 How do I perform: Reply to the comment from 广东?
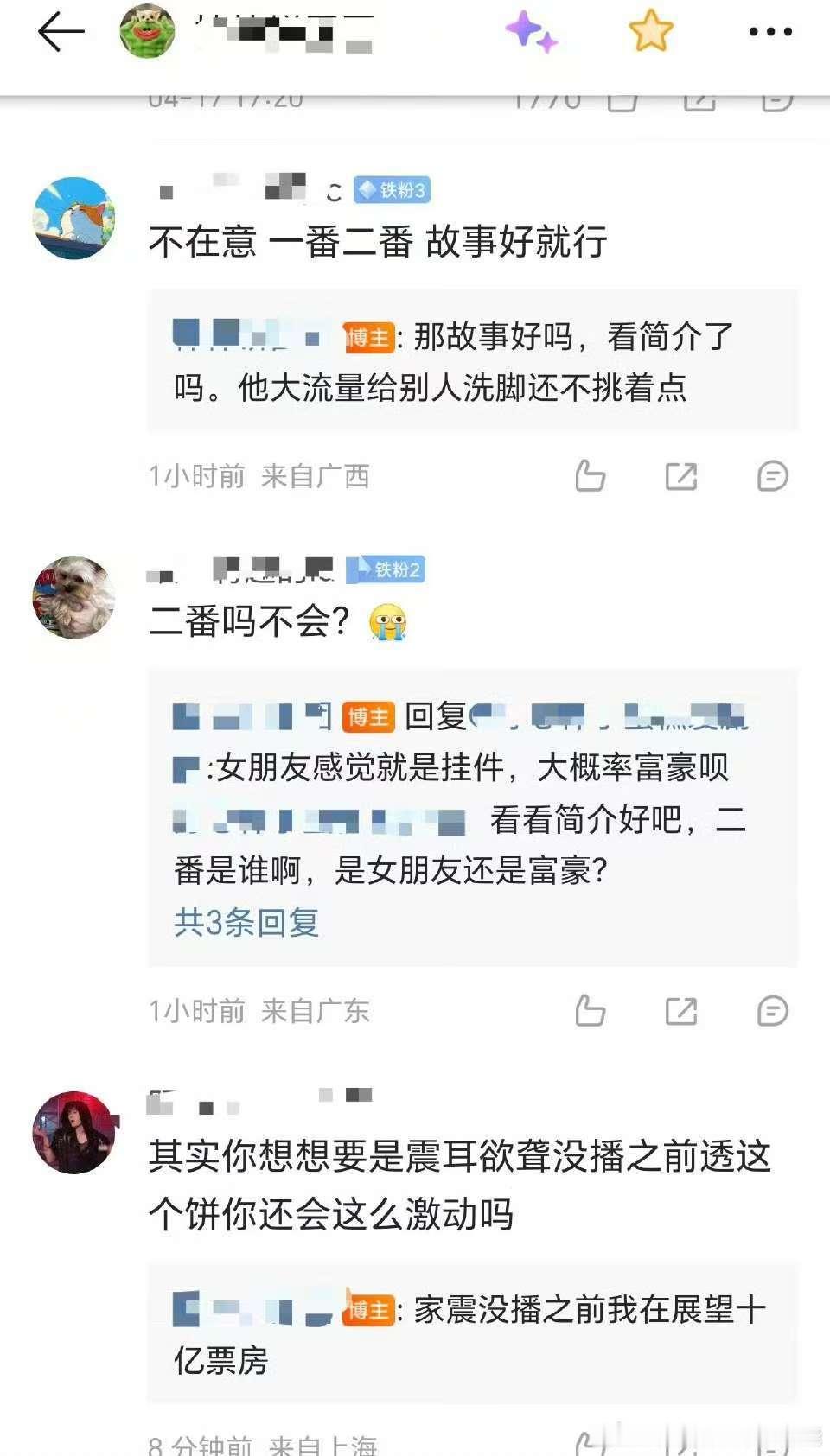pyautogui.click(x=772, y=1011)
